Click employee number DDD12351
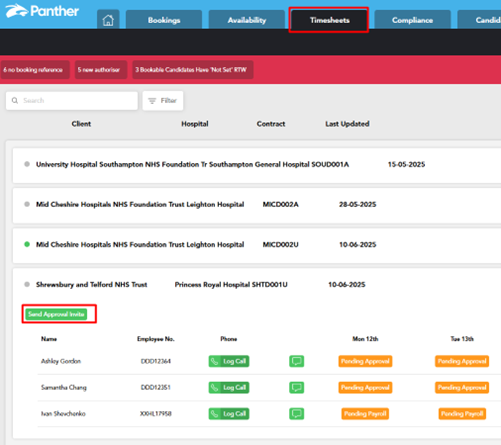 156,387
